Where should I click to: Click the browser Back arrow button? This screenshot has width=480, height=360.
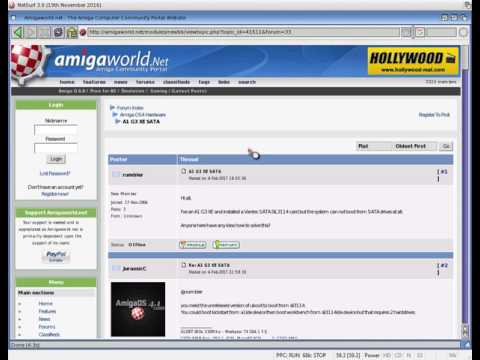[x=19, y=32]
